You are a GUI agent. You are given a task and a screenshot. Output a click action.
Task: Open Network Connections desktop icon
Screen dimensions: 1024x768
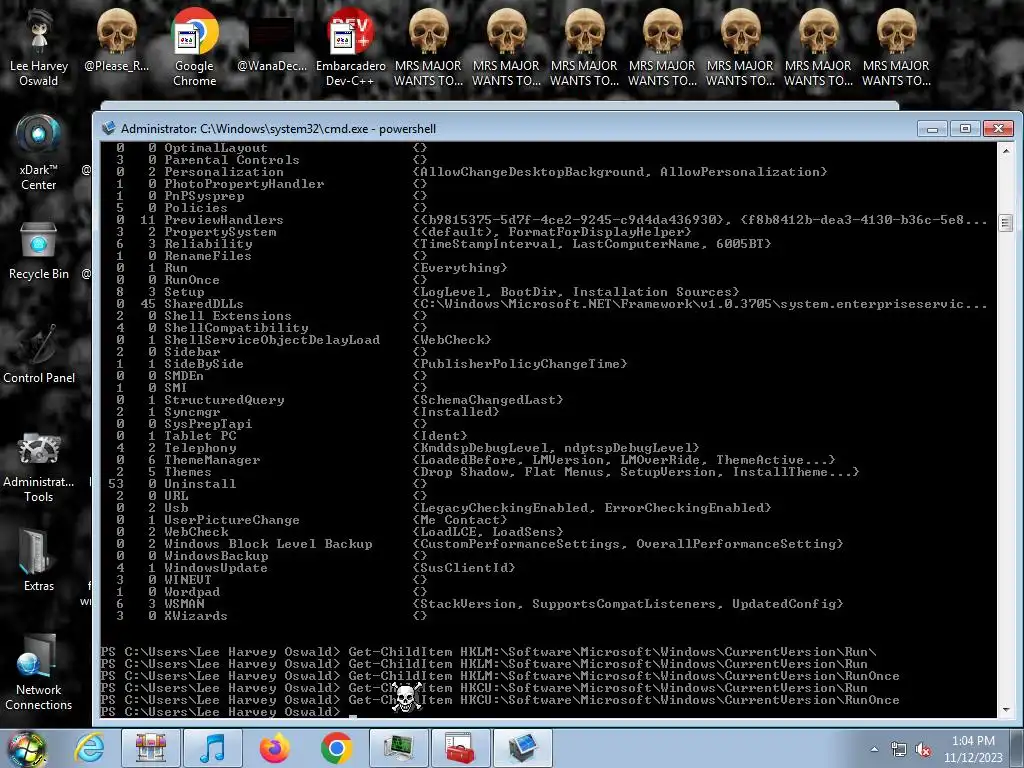[x=39, y=673]
